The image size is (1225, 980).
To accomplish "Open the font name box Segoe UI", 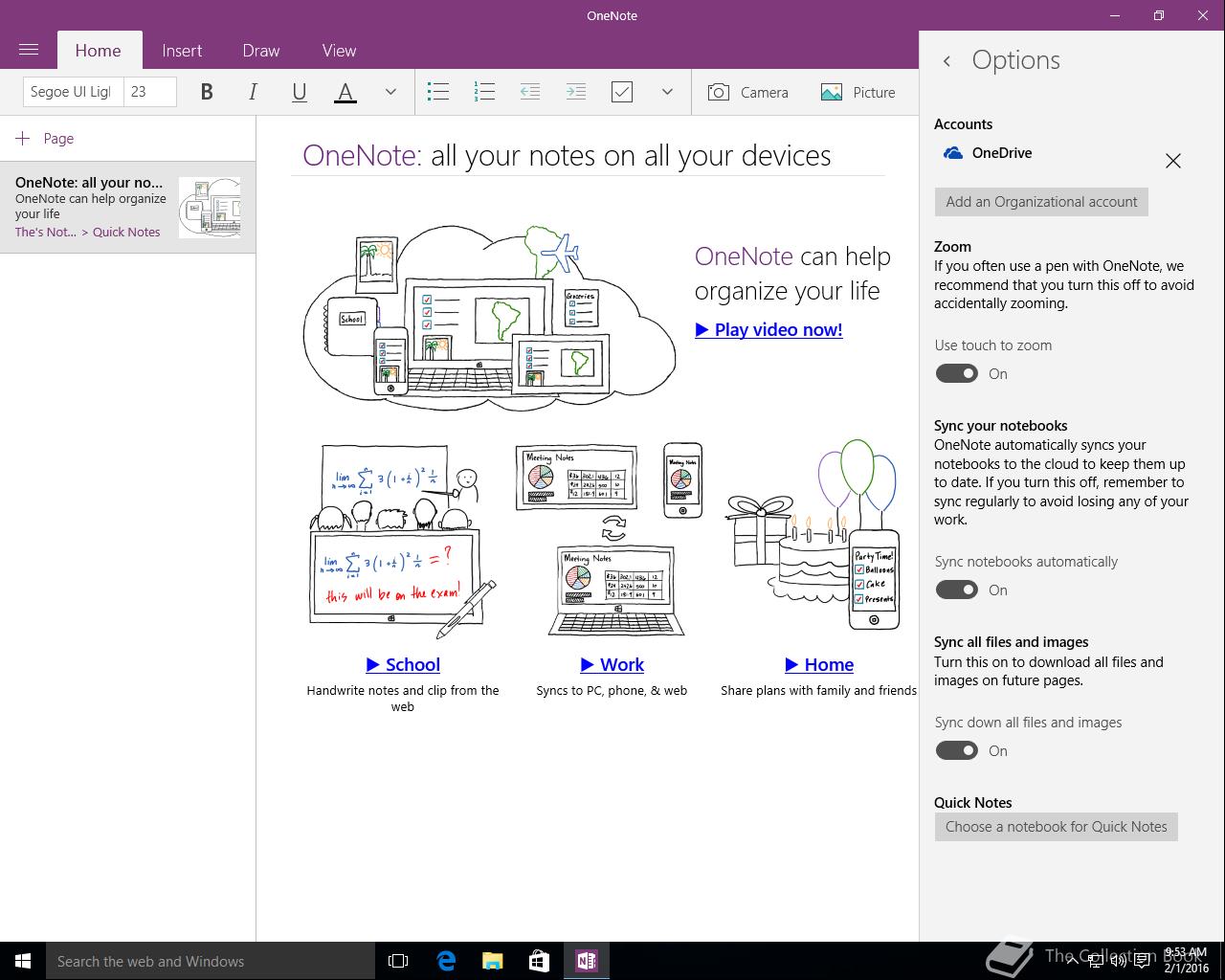I will click(x=73, y=92).
